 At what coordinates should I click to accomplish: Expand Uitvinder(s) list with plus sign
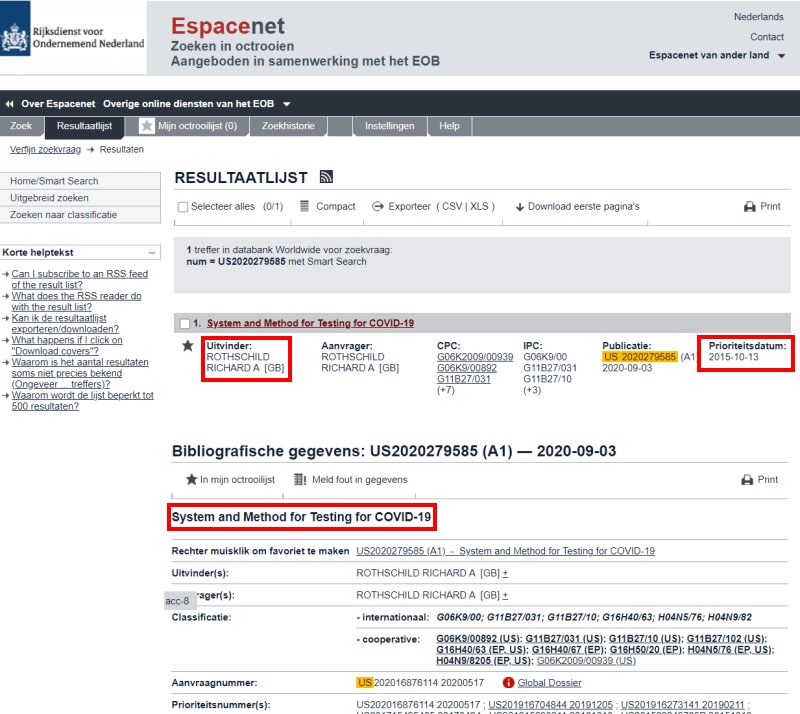pyautogui.click(x=505, y=573)
